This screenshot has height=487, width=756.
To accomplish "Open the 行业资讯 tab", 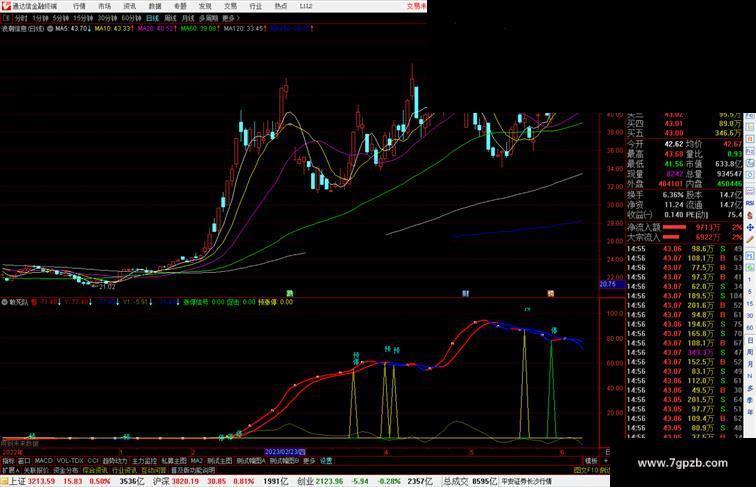I will (124, 470).
